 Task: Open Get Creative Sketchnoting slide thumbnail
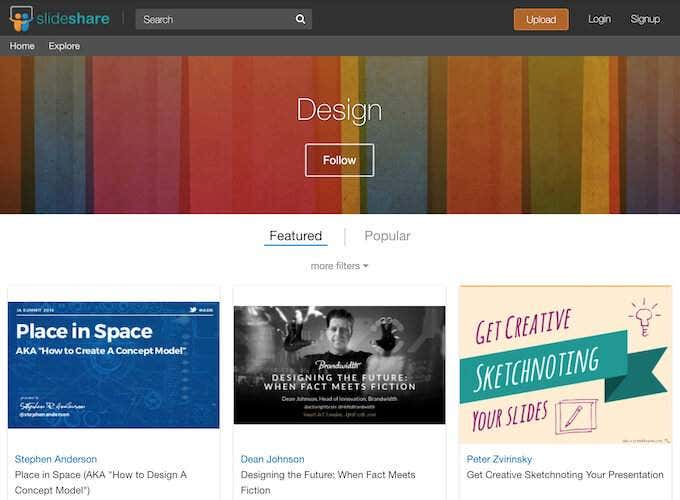pyautogui.click(x=565, y=364)
